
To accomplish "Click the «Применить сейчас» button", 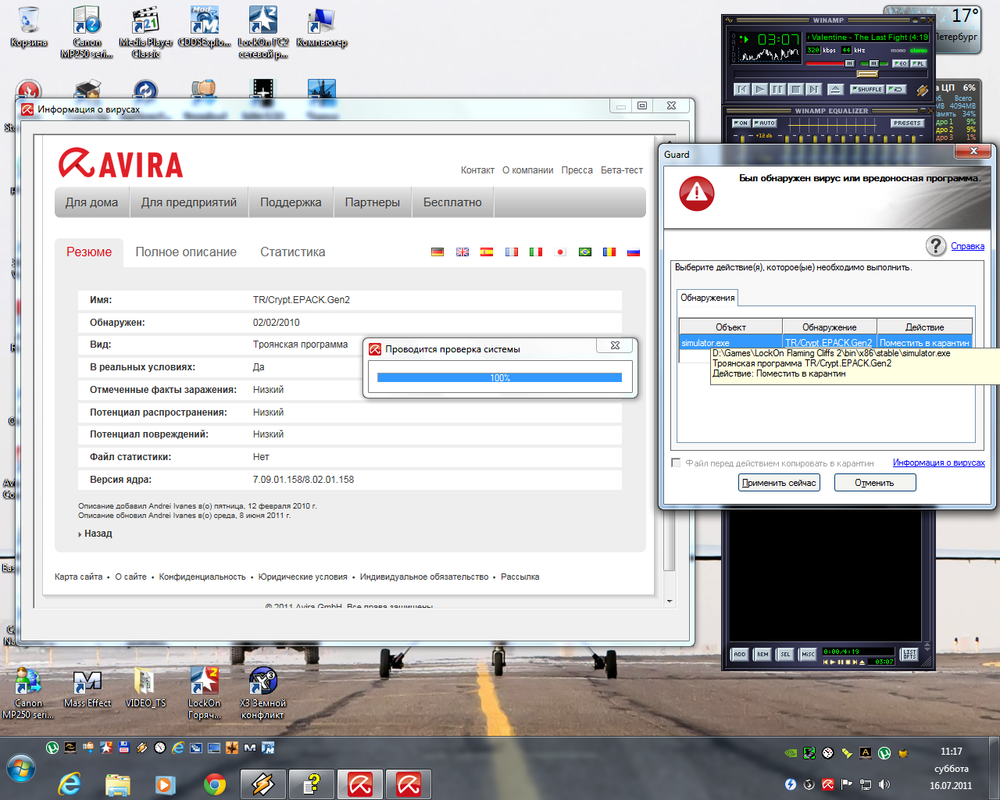I will 779,483.
